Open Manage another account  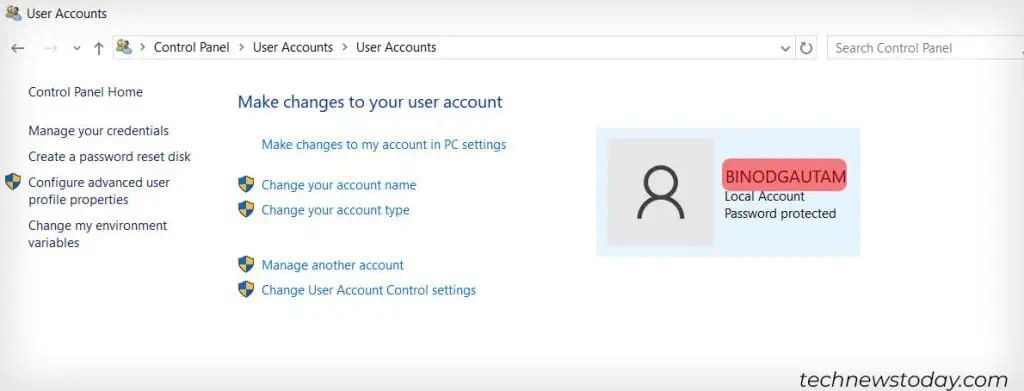click(332, 265)
